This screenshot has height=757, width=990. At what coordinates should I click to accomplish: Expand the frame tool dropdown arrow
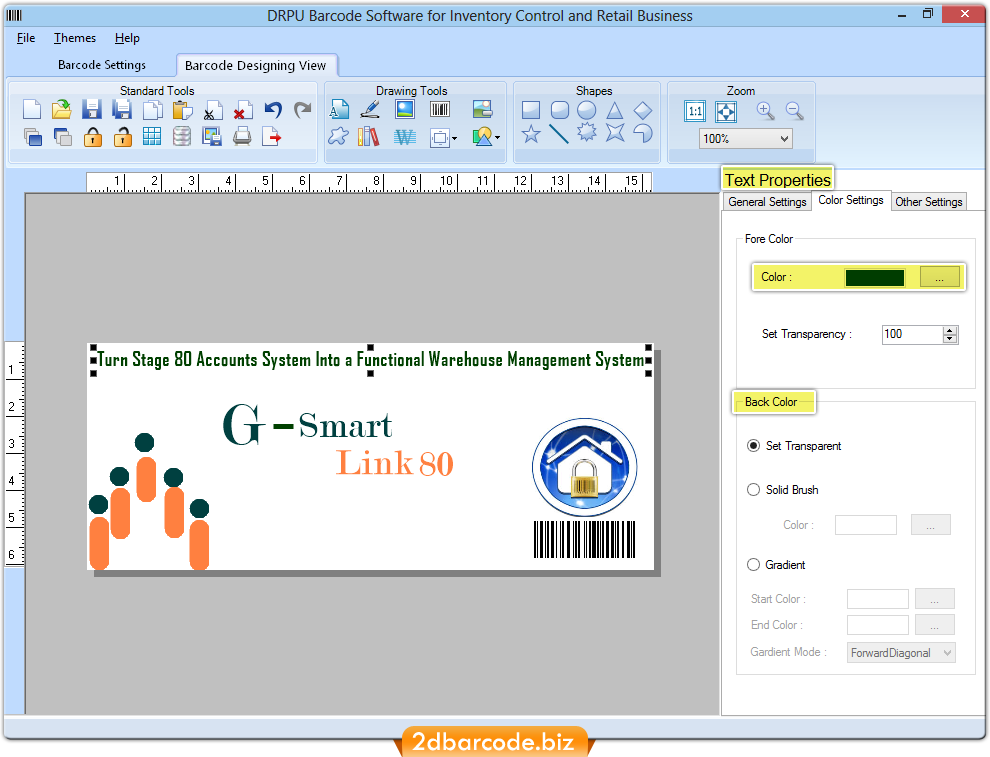(454, 137)
